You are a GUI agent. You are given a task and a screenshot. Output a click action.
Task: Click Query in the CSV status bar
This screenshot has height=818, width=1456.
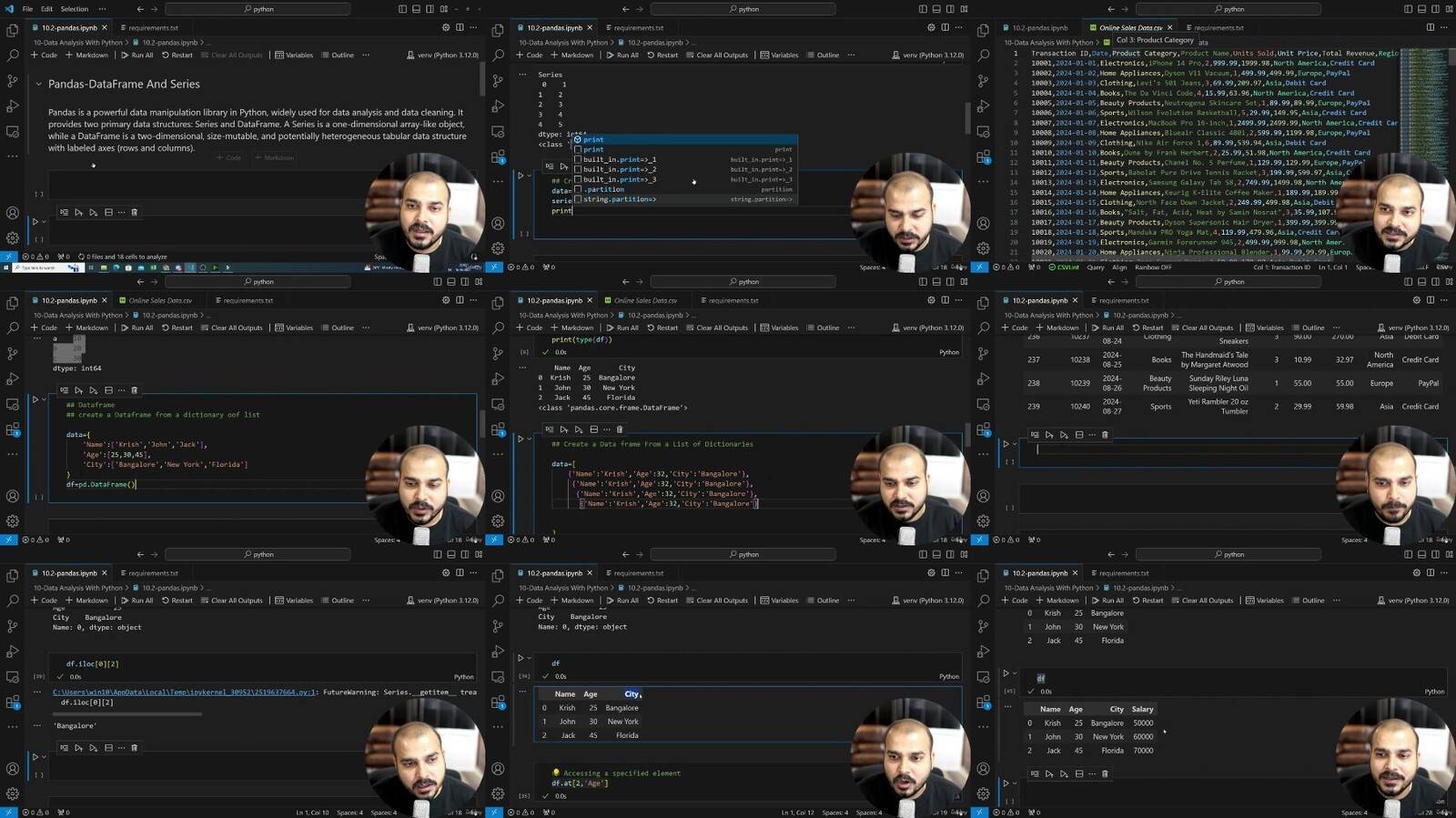click(x=1096, y=268)
